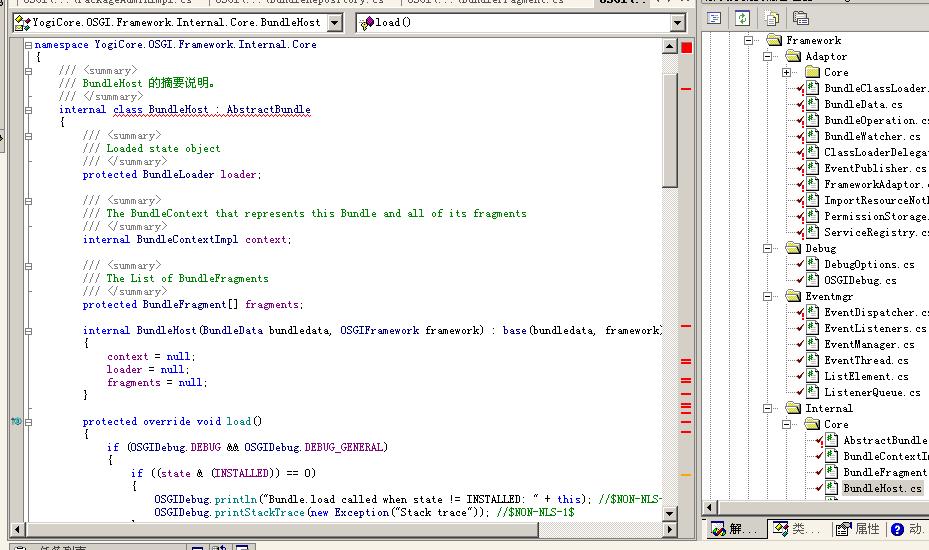Click the Refresh icon in Solution Explorer toolbar
The image size is (929, 550).
742,18
